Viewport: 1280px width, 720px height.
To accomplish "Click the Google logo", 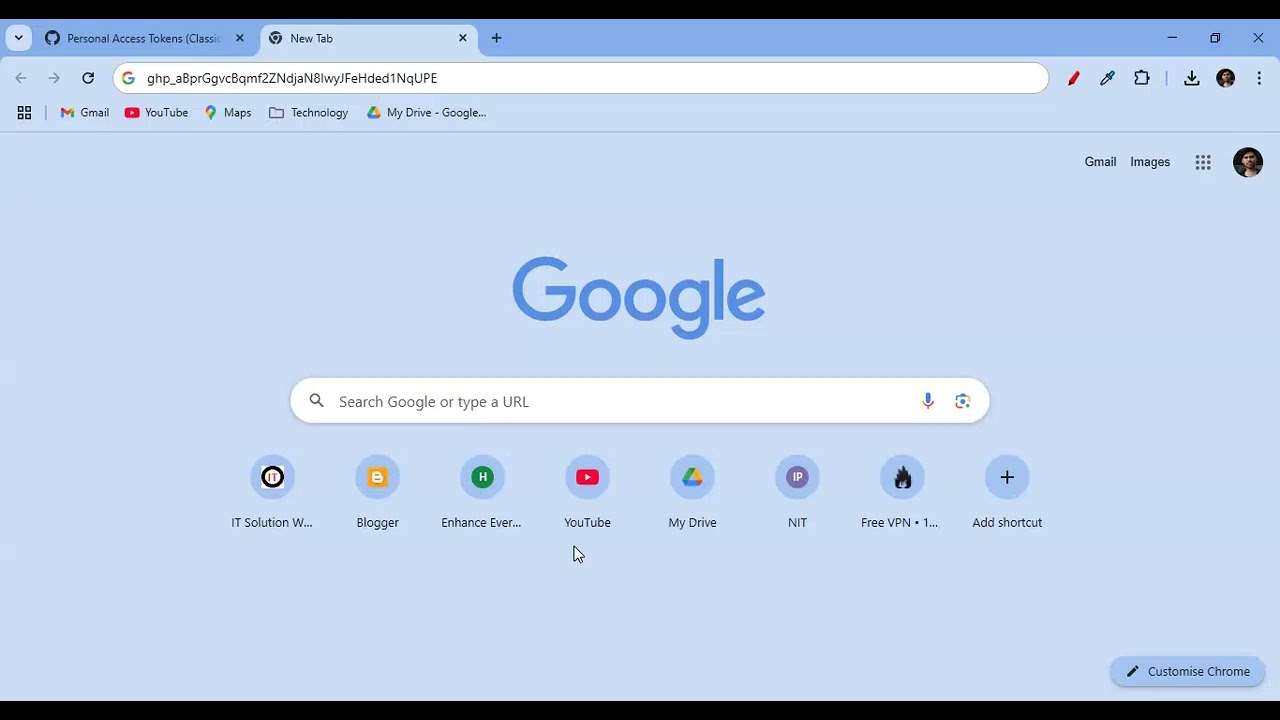I will [x=639, y=297].
